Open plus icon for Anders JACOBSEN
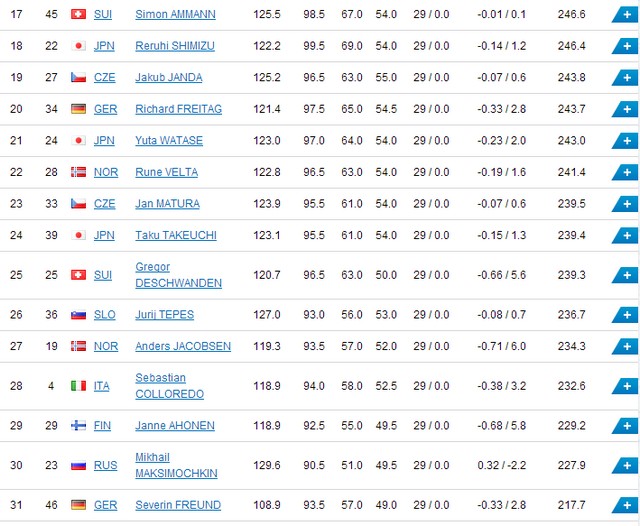The image size is (640, 526). click(x=625, y=346)
